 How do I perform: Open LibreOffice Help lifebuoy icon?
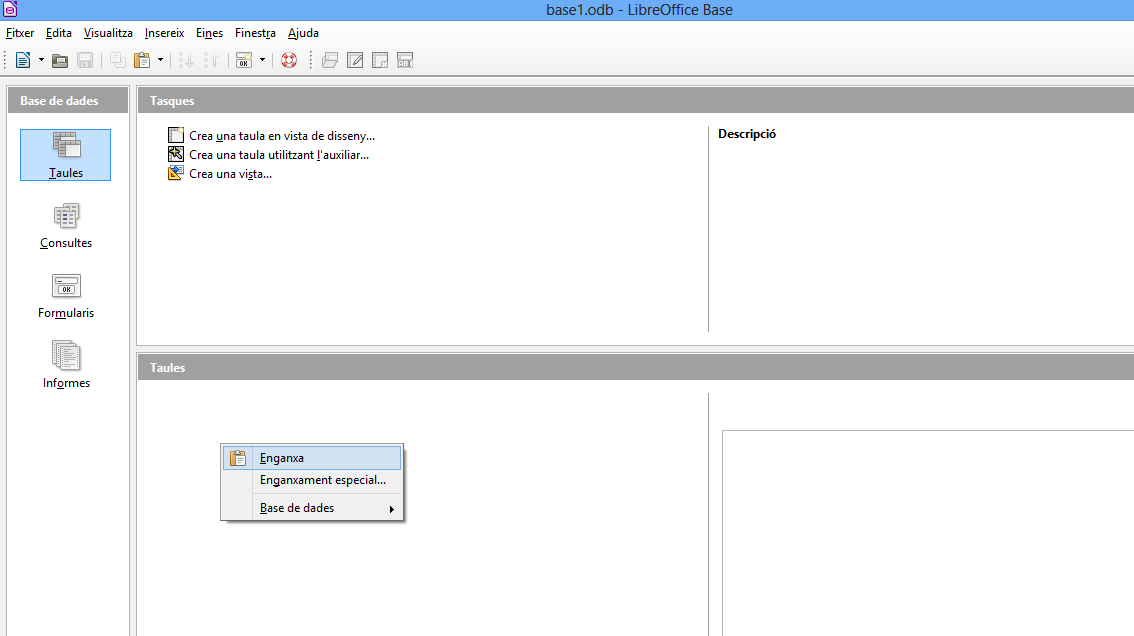289,60
